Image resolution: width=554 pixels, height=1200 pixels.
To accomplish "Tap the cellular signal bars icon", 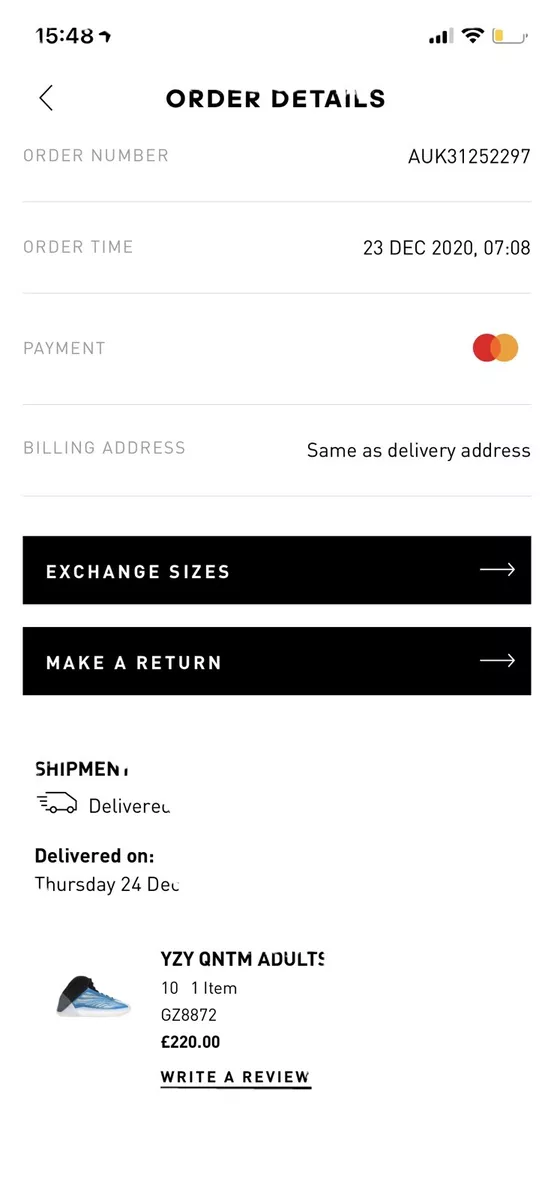I will [x=441, y=37].
